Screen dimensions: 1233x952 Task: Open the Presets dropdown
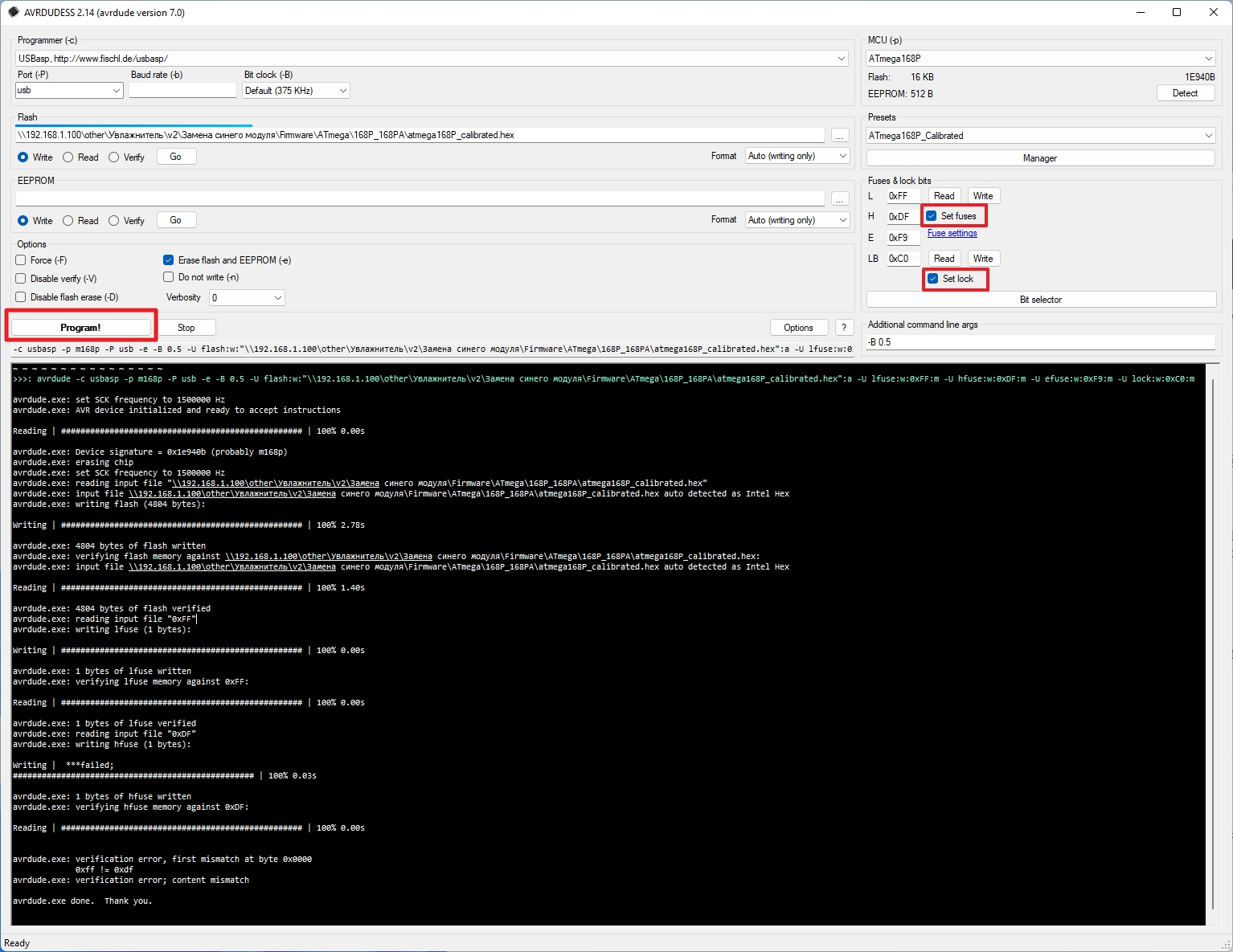point(1041,136)
